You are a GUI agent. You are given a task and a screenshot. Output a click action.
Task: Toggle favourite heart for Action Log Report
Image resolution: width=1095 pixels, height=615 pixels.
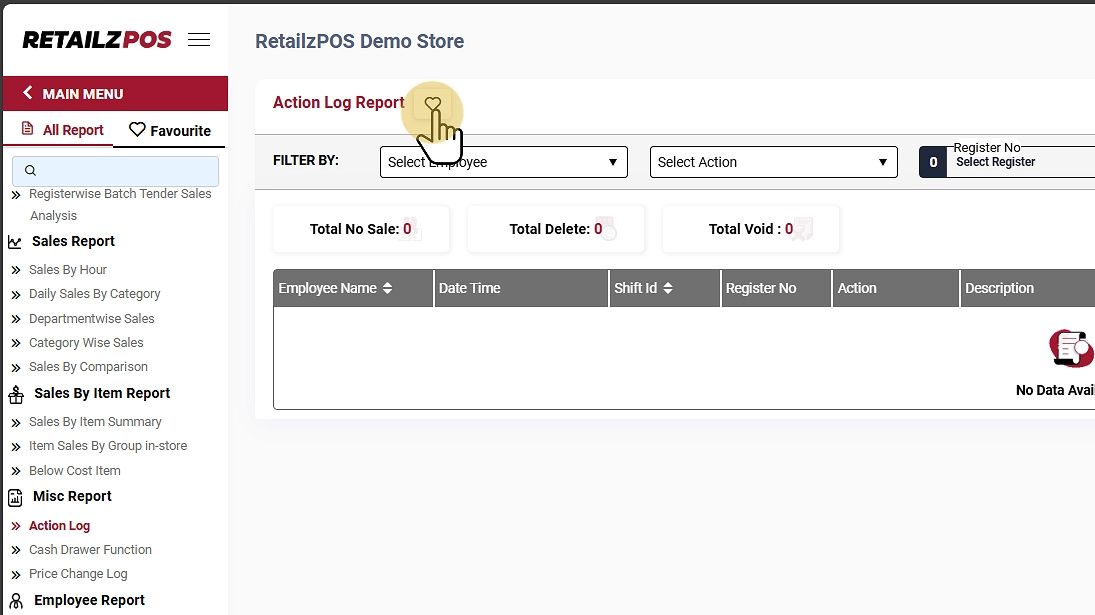[432, 104]
